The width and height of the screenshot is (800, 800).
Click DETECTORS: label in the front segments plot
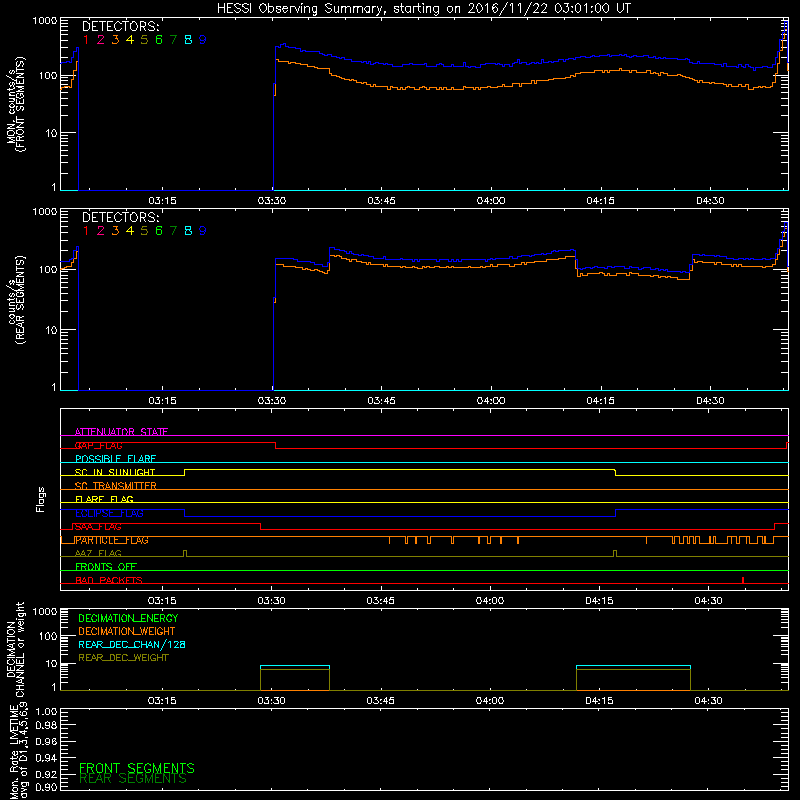(120, 27)
